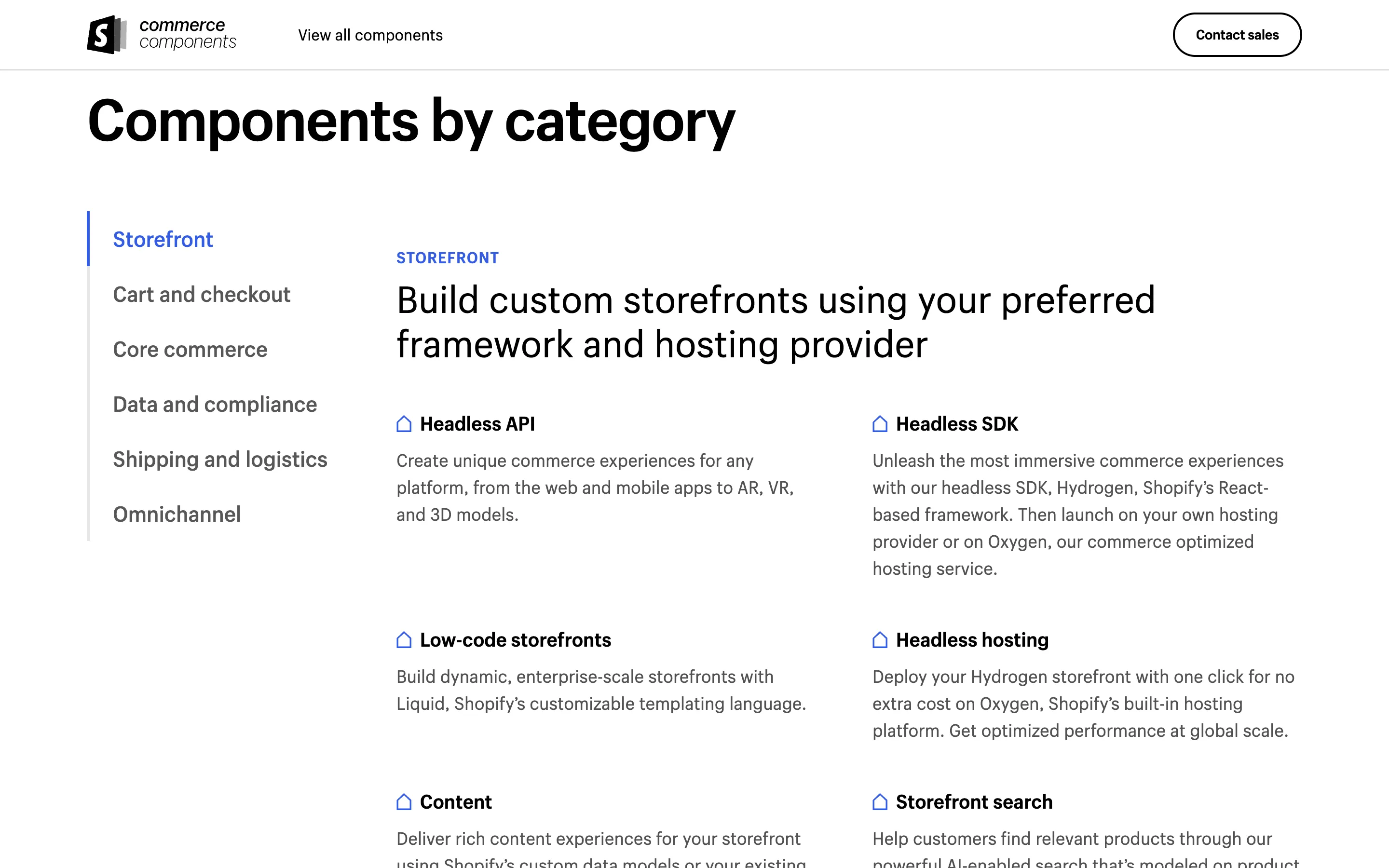Viewport: 1389px width, 868px height.
Task: Select Data and compliance category
Action: tap(215, 405)
